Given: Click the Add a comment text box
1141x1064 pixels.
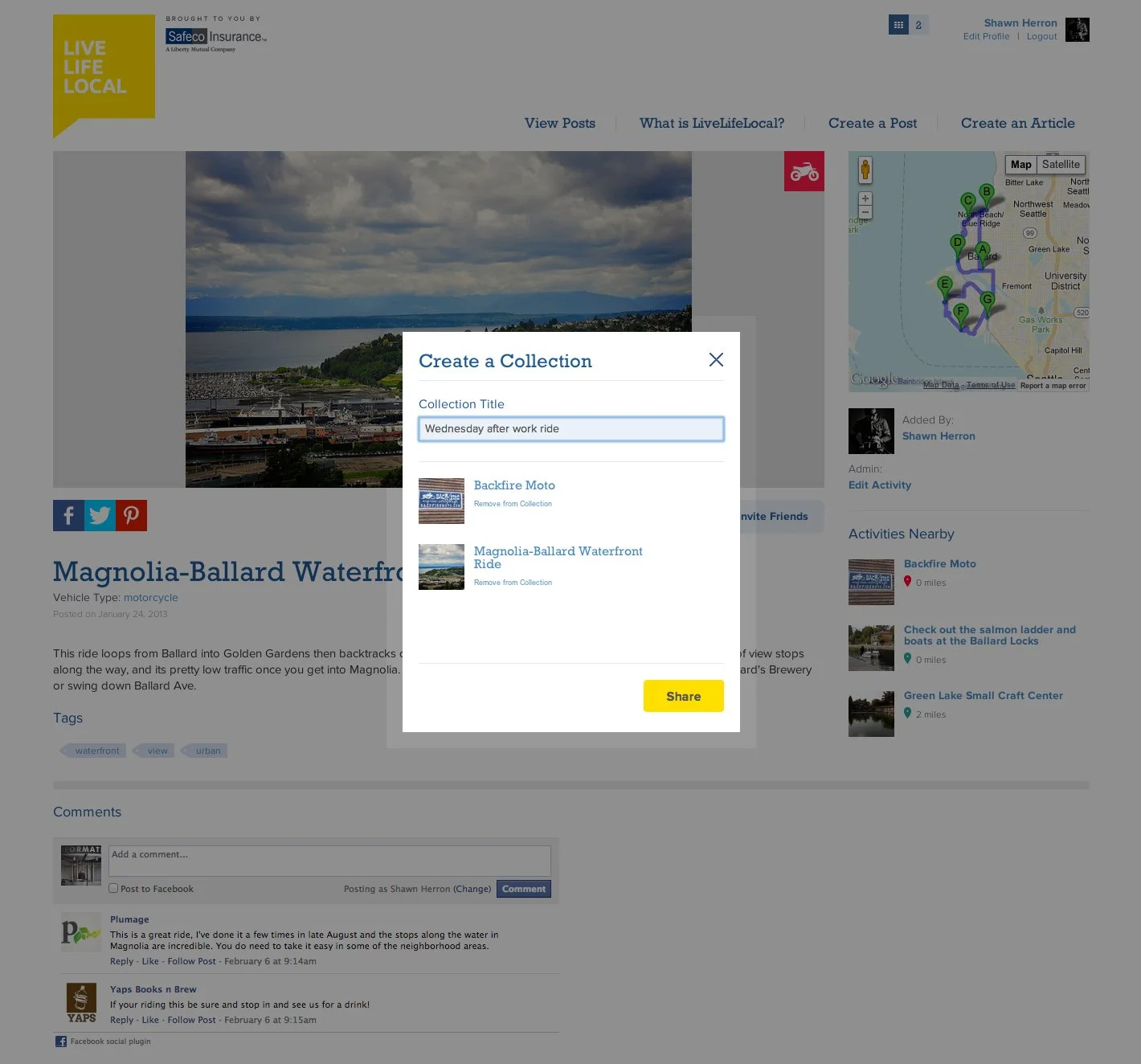Looking at the screenshot, I should (x=329, y=861).
